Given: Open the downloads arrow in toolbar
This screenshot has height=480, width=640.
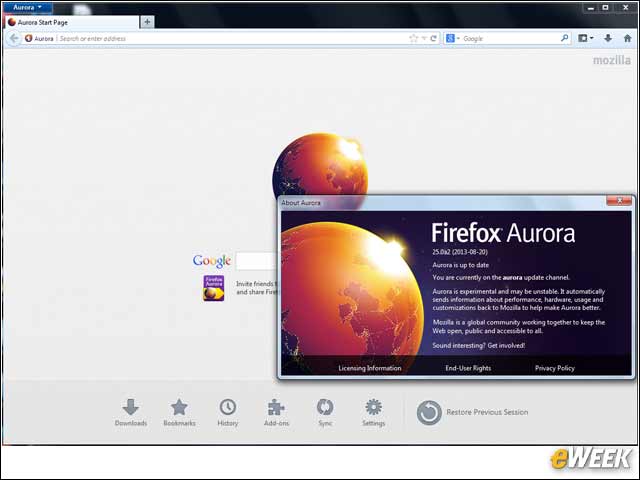Looking at the screenshot, I should 608,38.
